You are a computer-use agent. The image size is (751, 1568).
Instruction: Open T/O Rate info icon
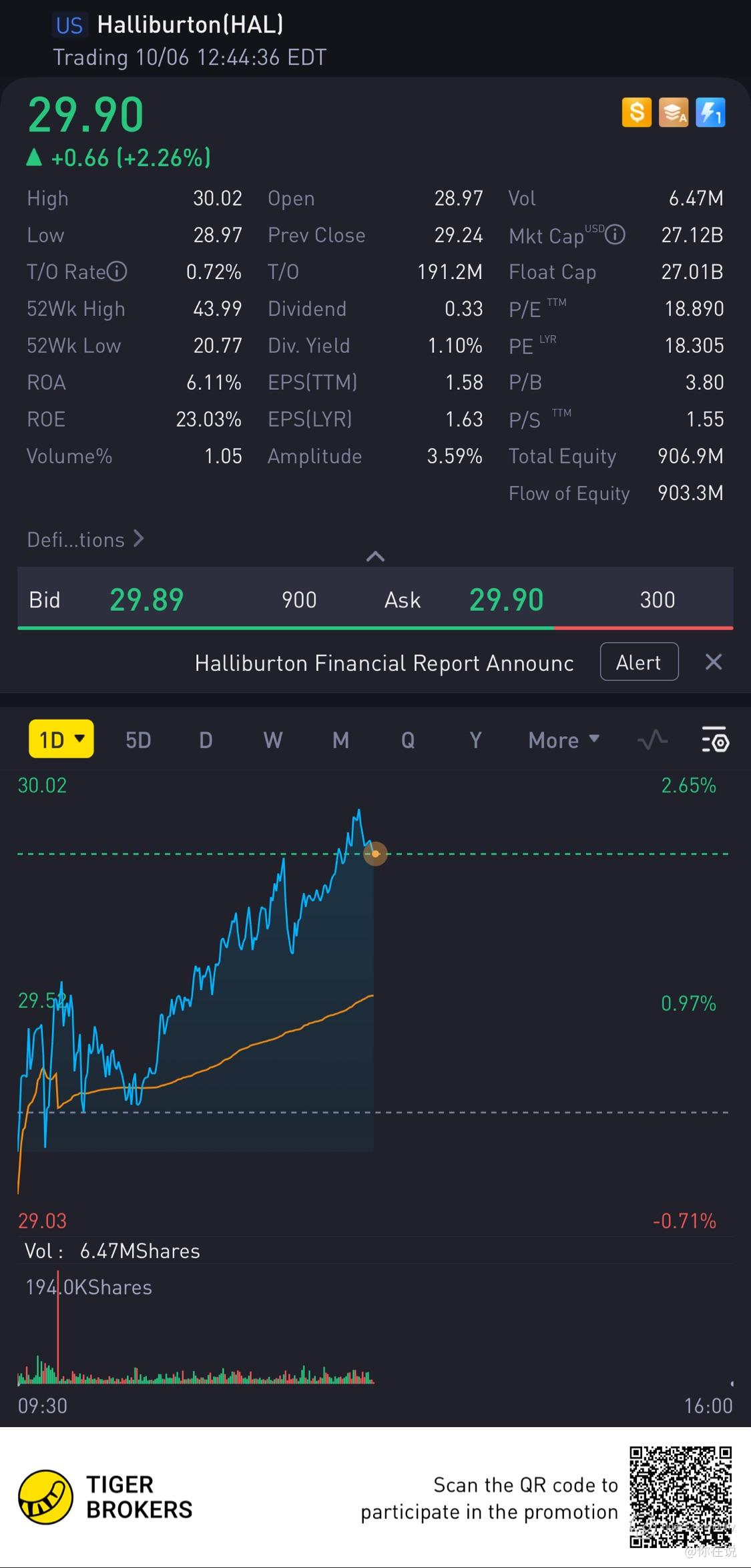click(x=117, y=271)
